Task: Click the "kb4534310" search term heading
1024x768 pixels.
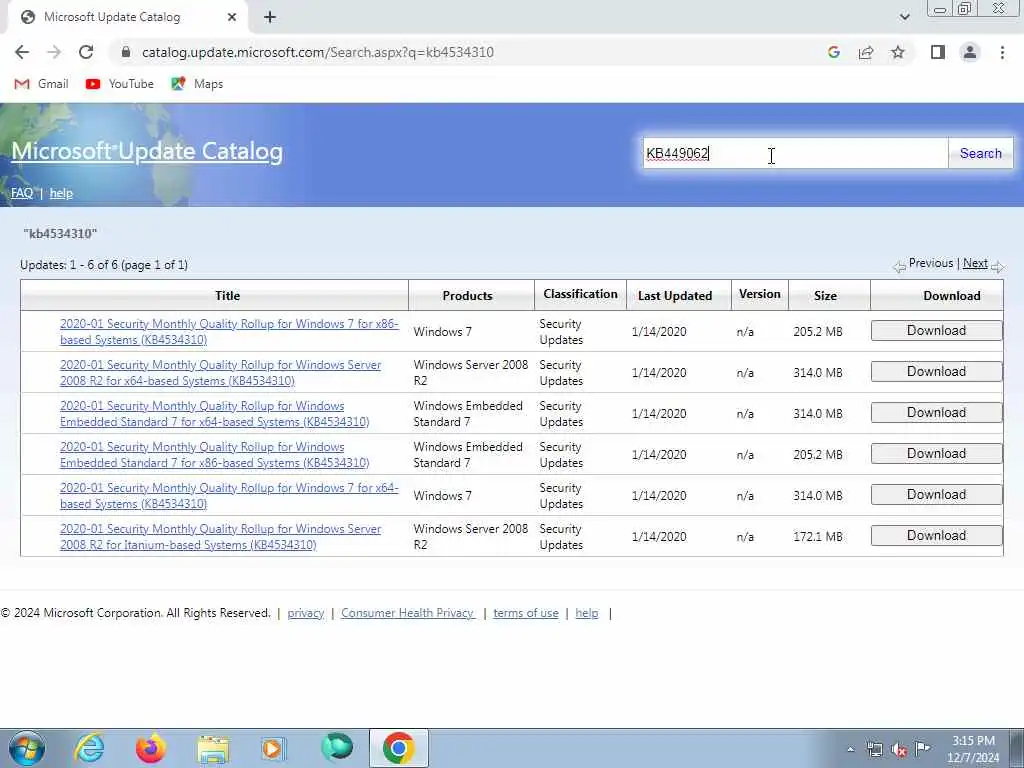Action: coord(60,234)
